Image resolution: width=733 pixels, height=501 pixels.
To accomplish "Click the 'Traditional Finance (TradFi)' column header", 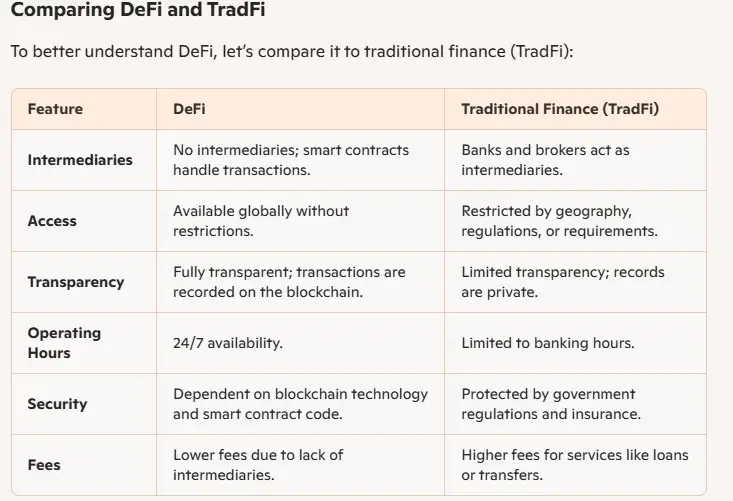I will [x=560, y=109].
